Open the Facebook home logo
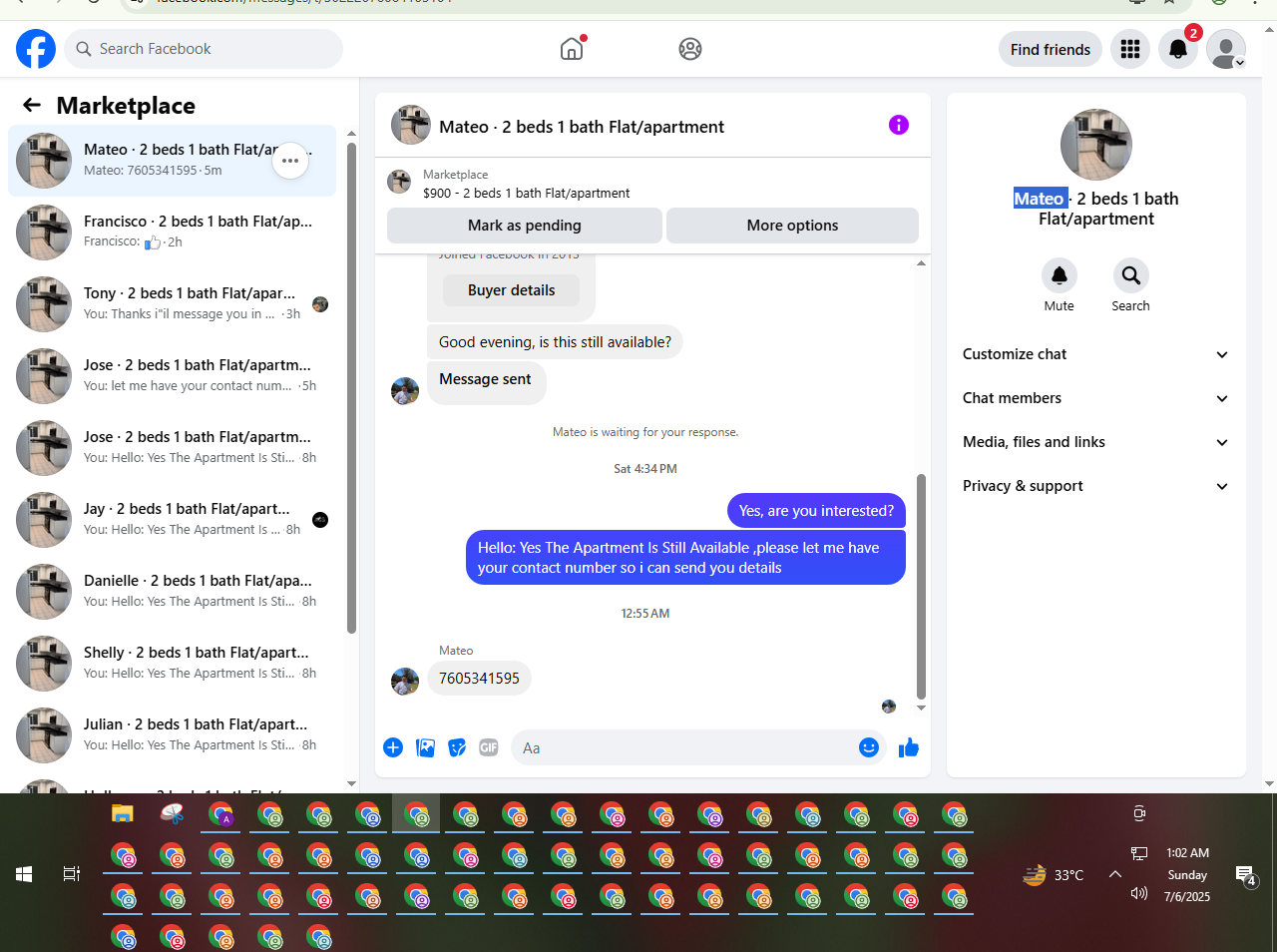Viewport: 1277px width, 952px height. coord(36,49)
